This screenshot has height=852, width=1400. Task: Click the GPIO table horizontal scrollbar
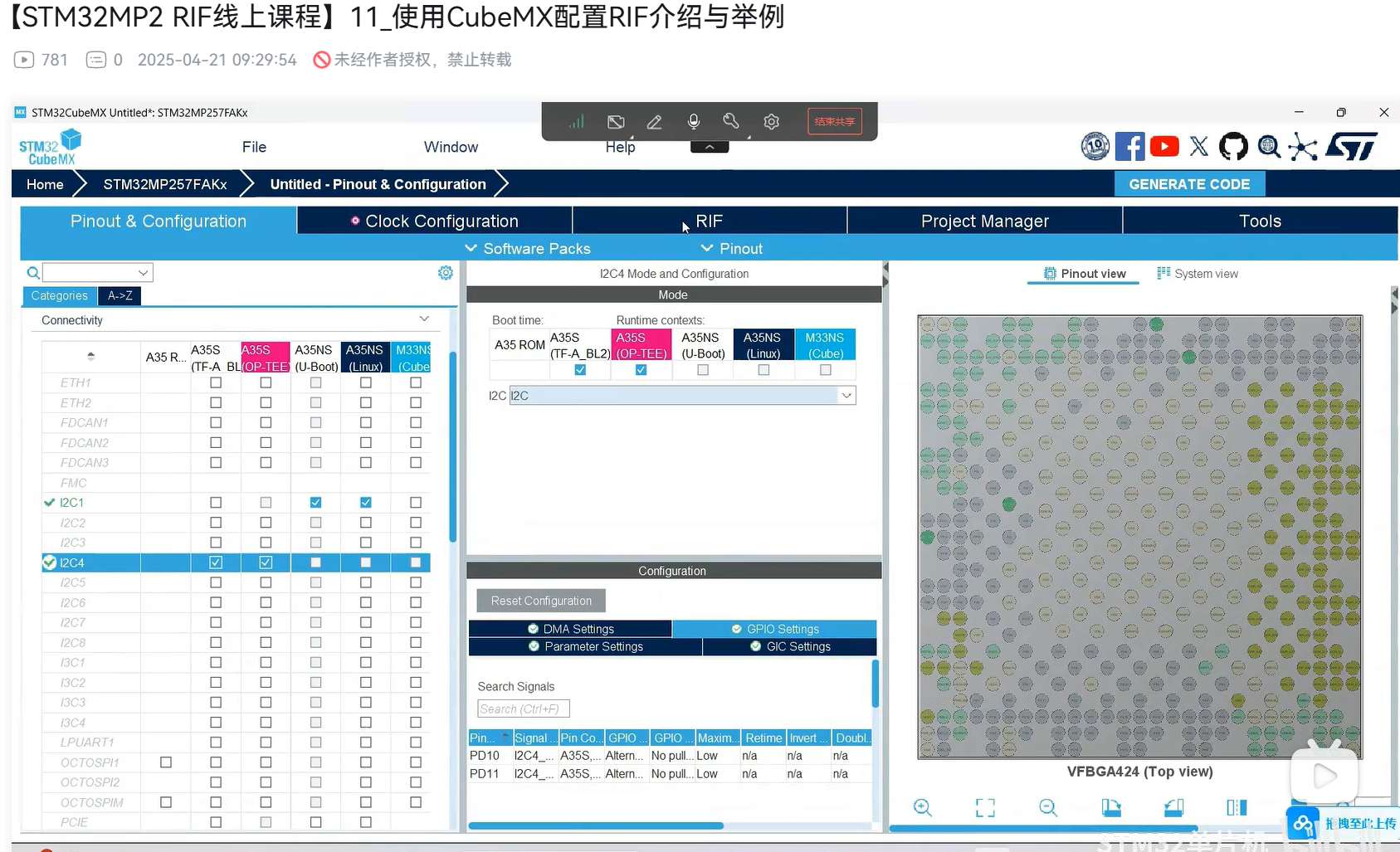596,825
